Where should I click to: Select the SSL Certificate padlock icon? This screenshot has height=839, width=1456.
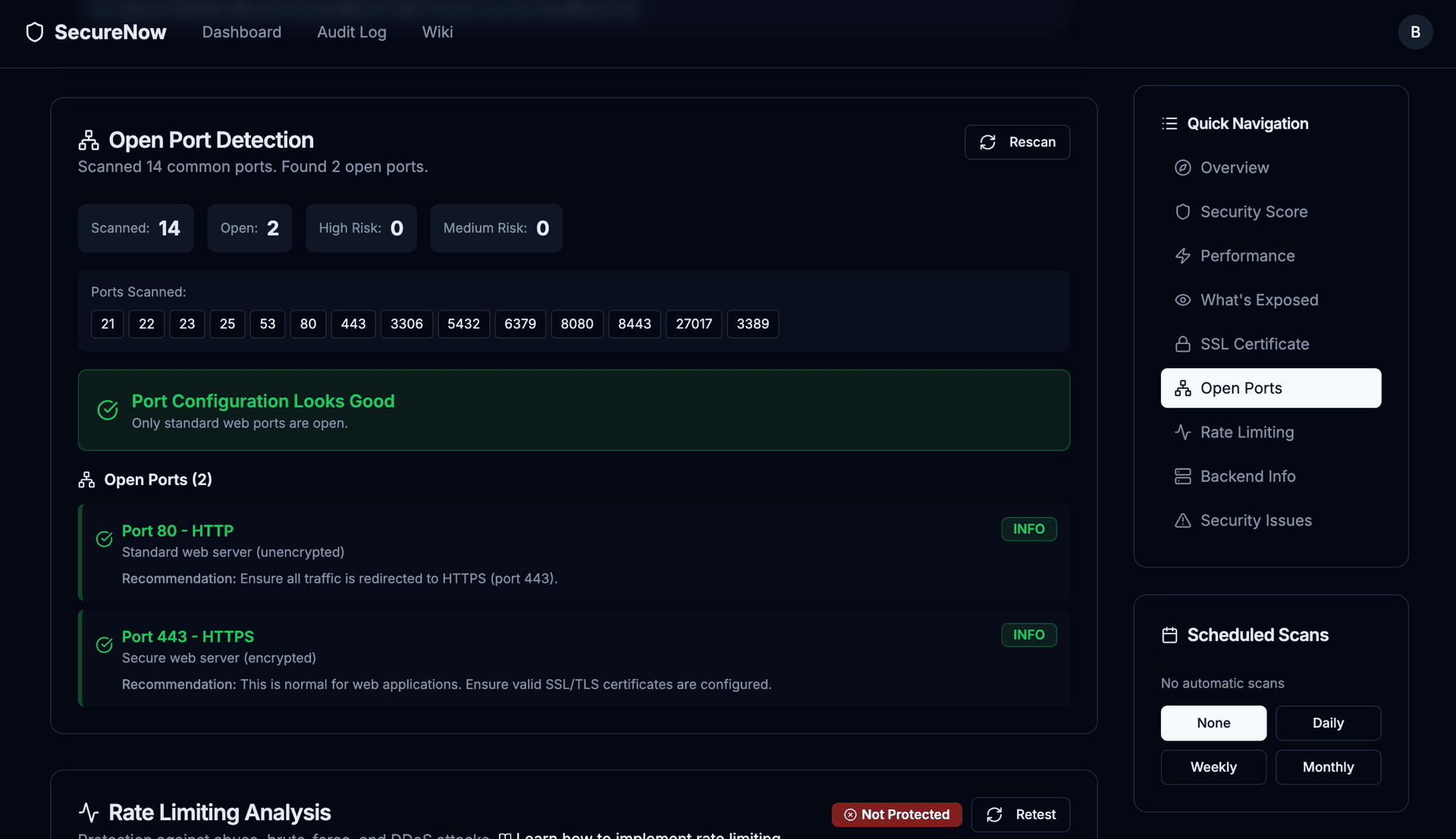pos(1183,343)
